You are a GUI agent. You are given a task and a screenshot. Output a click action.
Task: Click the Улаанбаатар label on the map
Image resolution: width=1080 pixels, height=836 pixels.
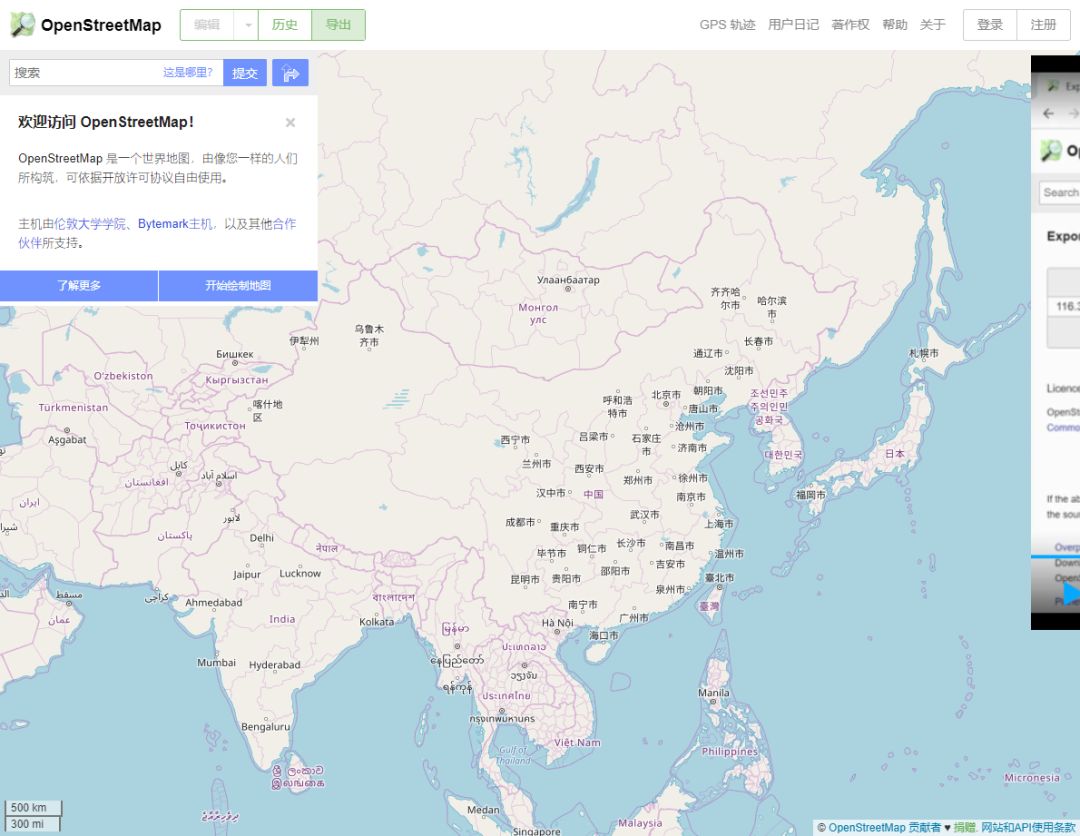568,280
